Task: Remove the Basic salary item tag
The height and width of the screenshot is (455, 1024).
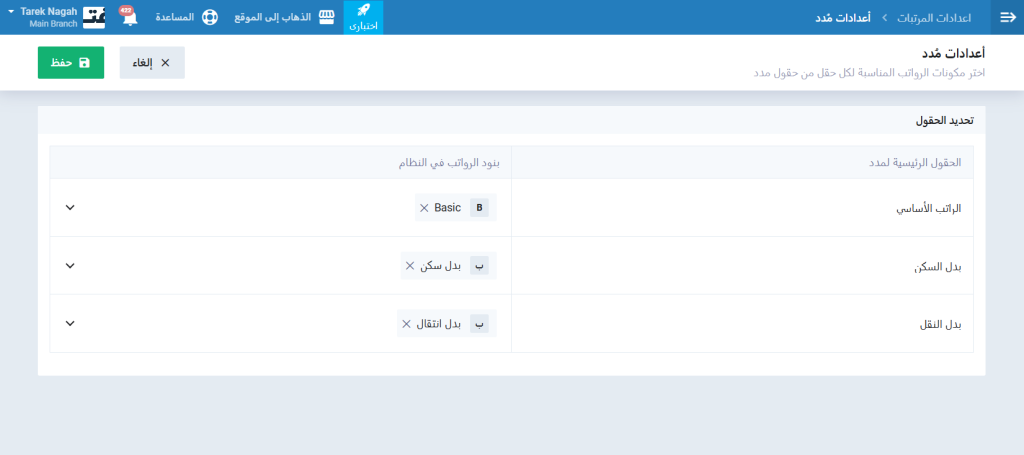Action: pyautogui.click(x=424, y=208)
